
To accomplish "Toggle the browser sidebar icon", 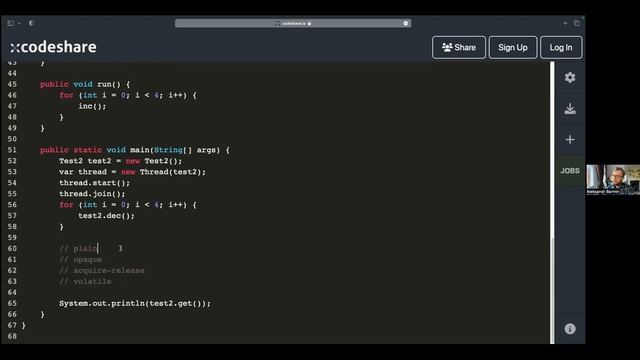I will 11,23.
